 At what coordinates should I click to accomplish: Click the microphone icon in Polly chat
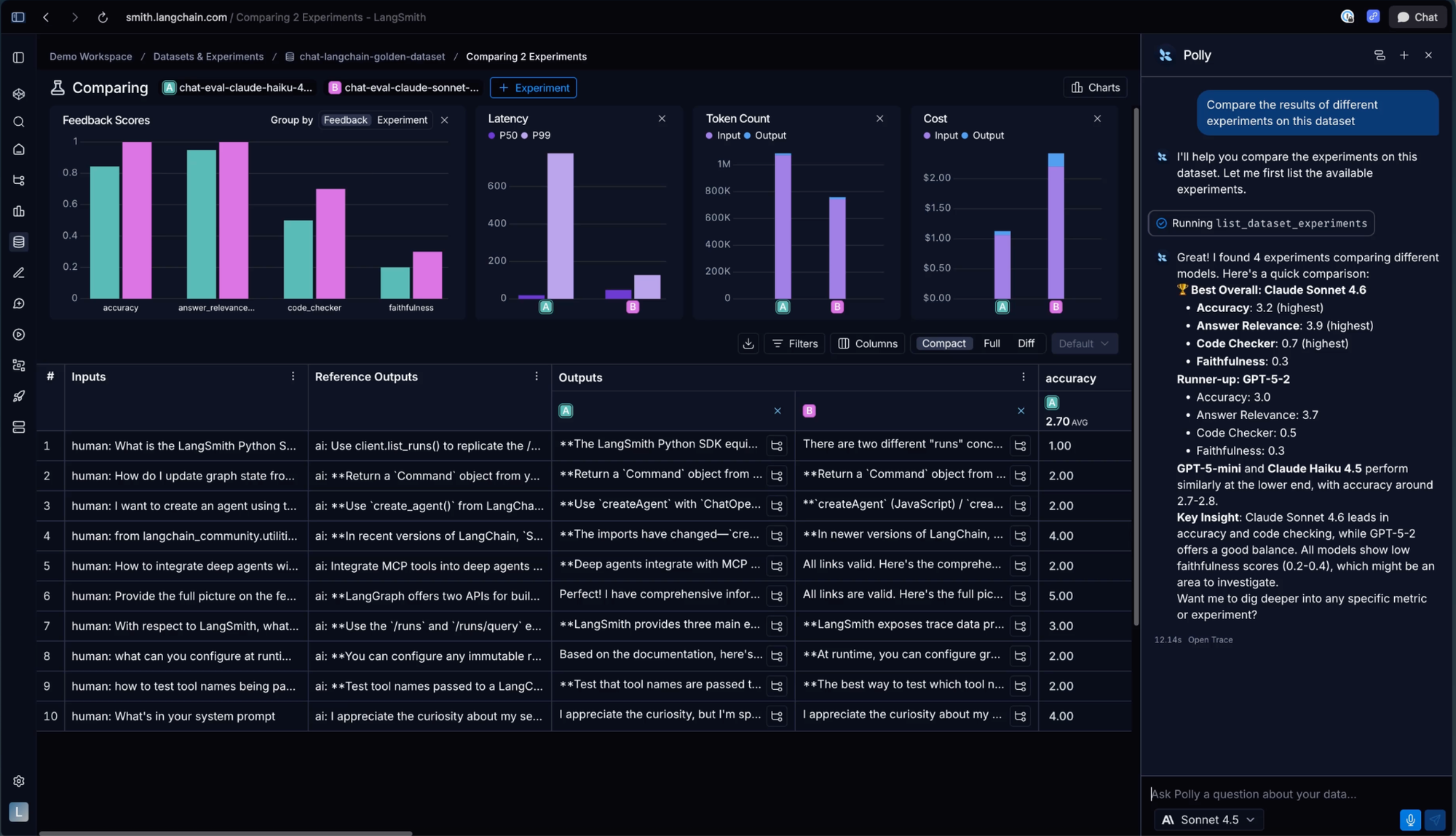[1410, 820]
